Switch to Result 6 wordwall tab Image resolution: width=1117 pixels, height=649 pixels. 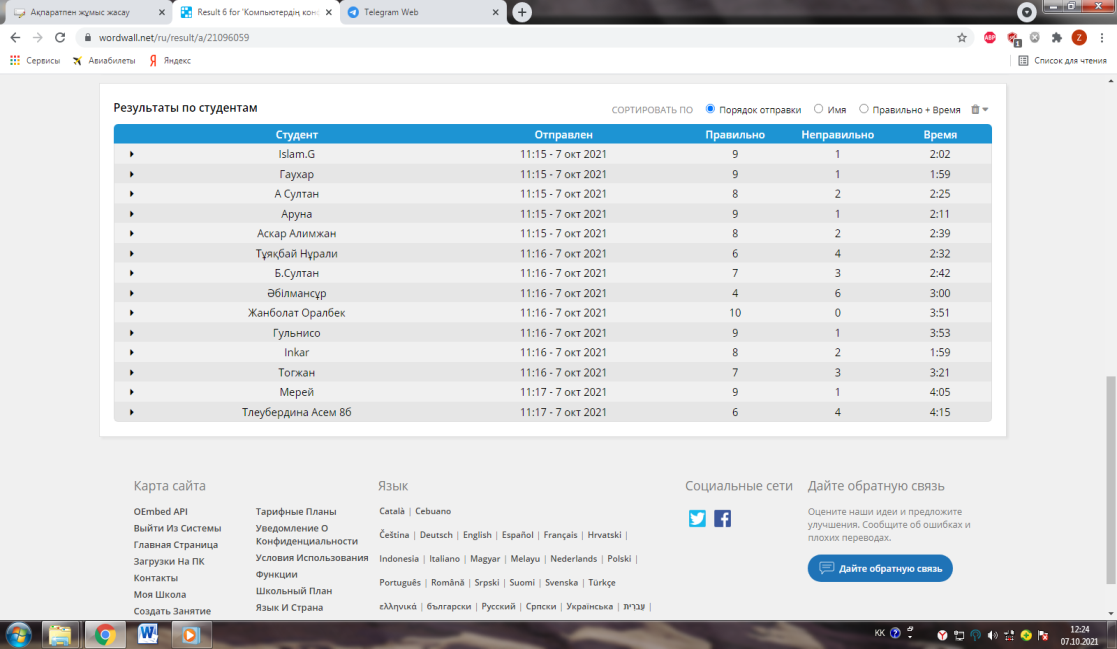click(x=255, y=12)
